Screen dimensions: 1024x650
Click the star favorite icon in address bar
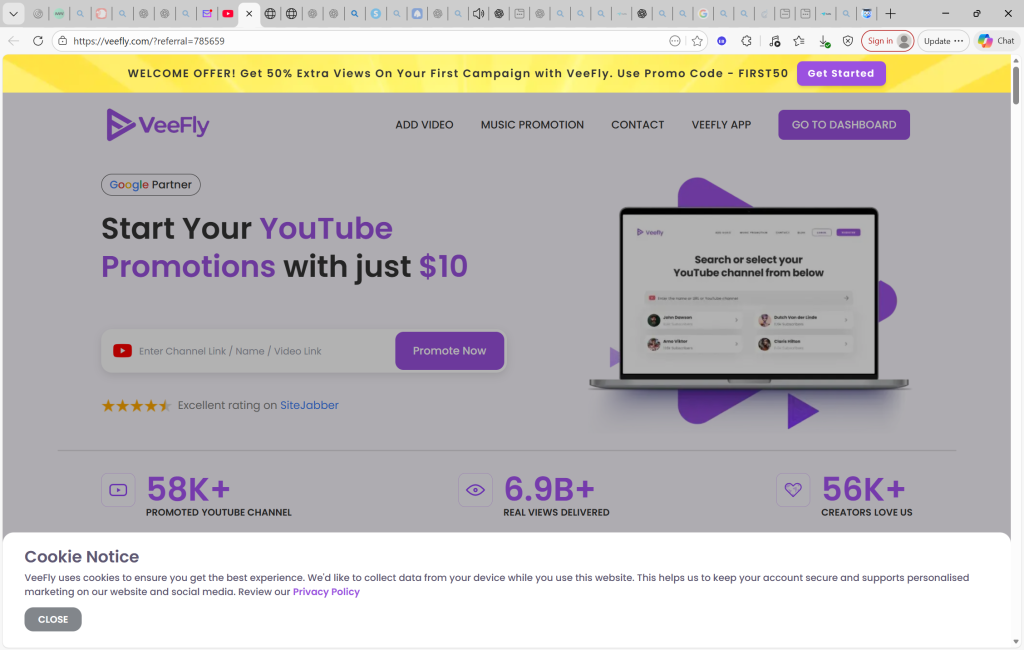697,41
